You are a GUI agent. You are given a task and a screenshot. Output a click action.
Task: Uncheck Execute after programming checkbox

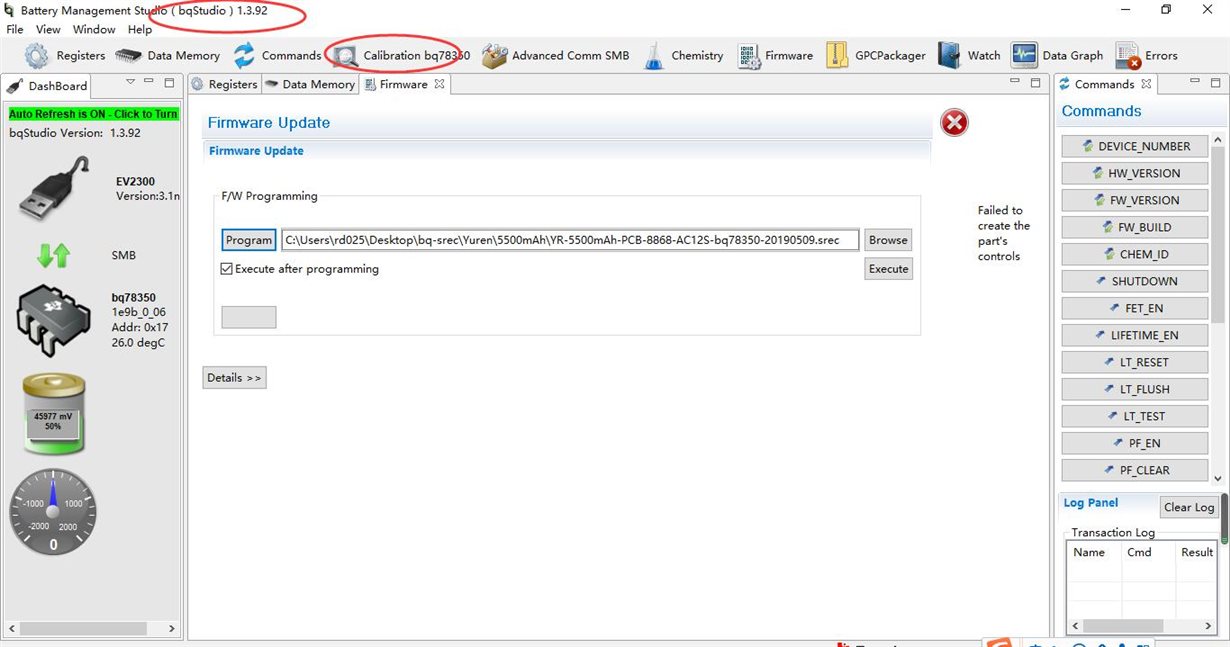227,269
